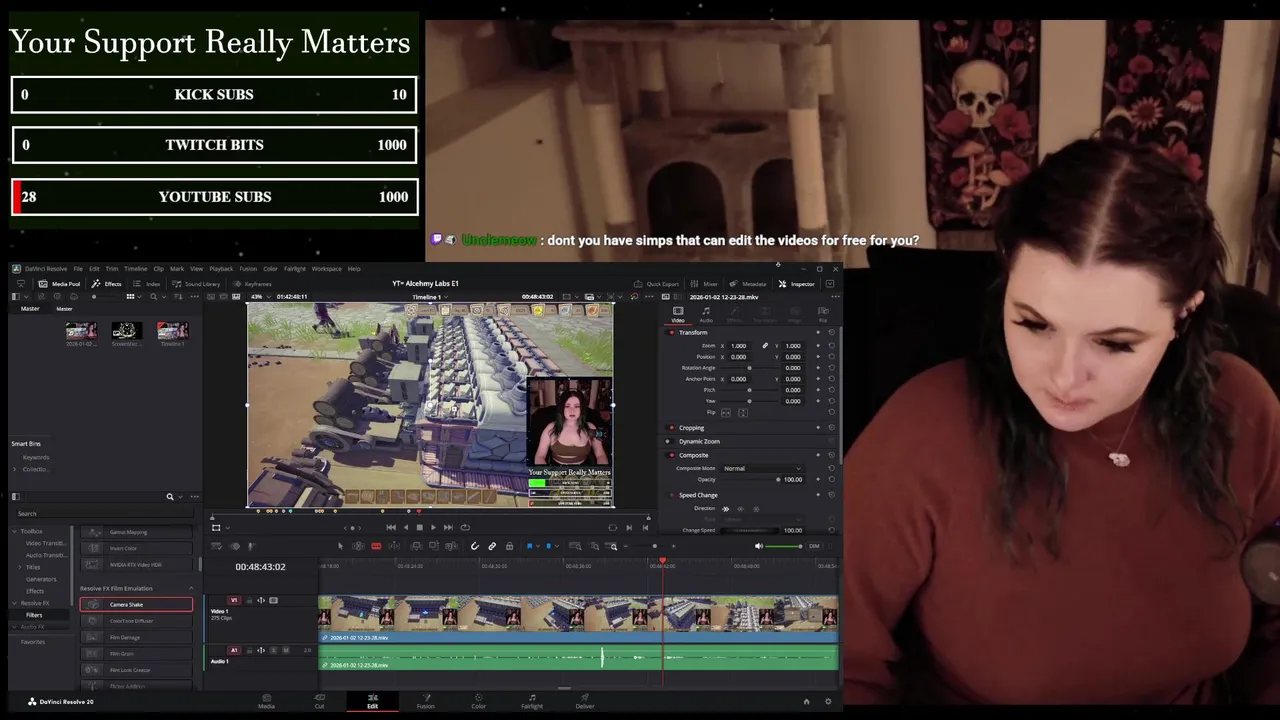Image resolution: width=1280 pixels, height=720 pixels.
Task: Open Keyframes panel
Action: [252, 284]
